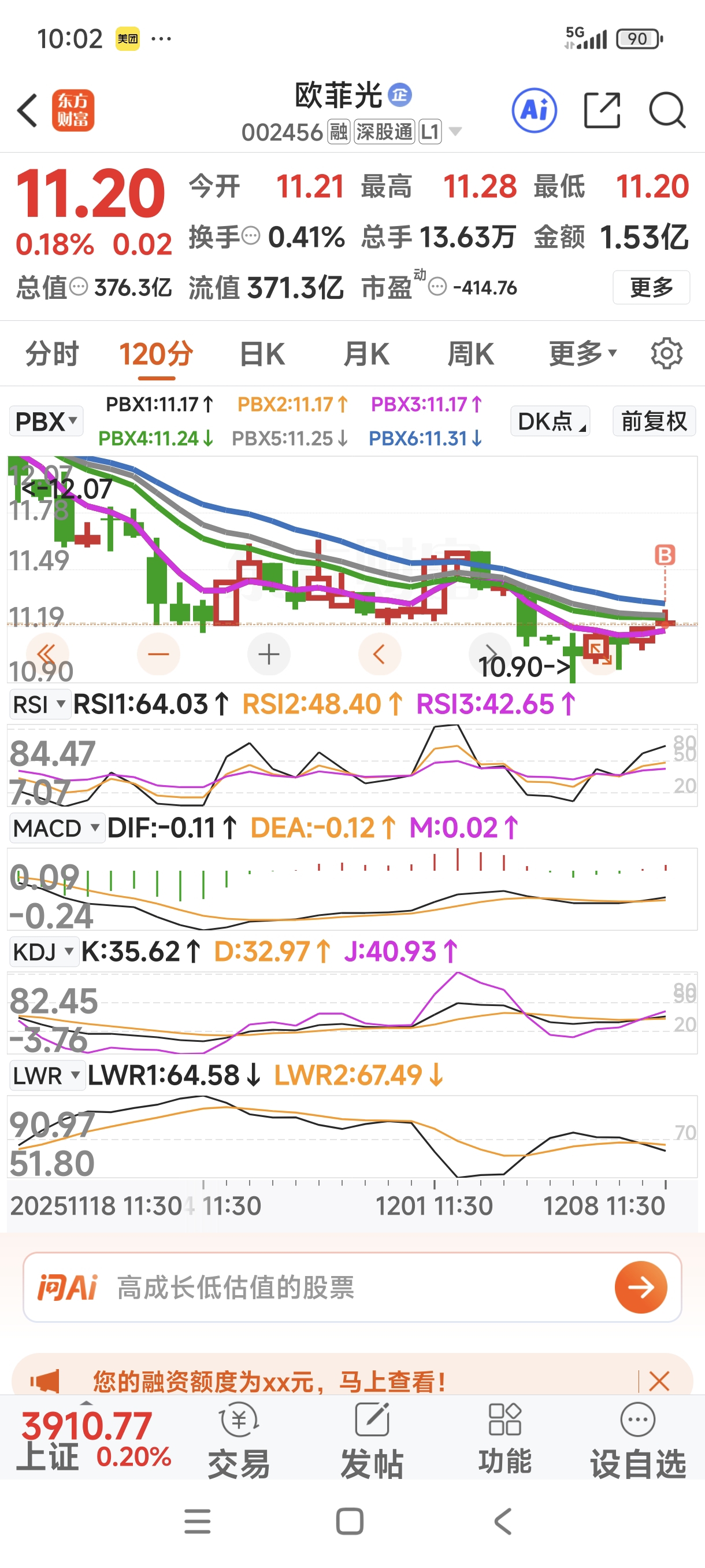
Task: Move chart left with single arrow
Action: [x=380, y=654]
